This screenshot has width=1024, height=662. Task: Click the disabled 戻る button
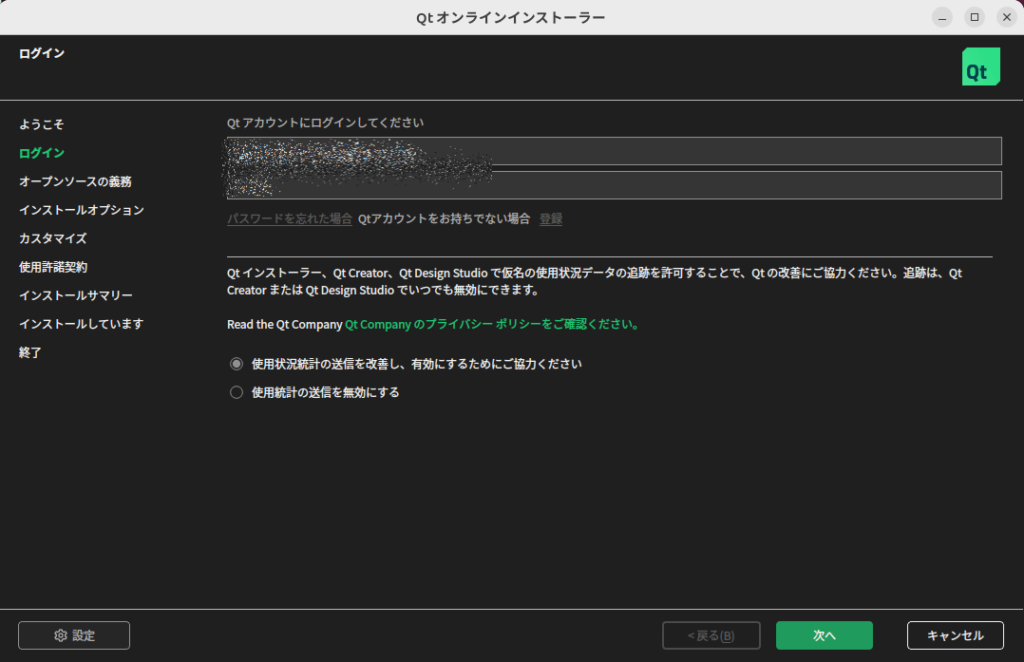[711, 635]
